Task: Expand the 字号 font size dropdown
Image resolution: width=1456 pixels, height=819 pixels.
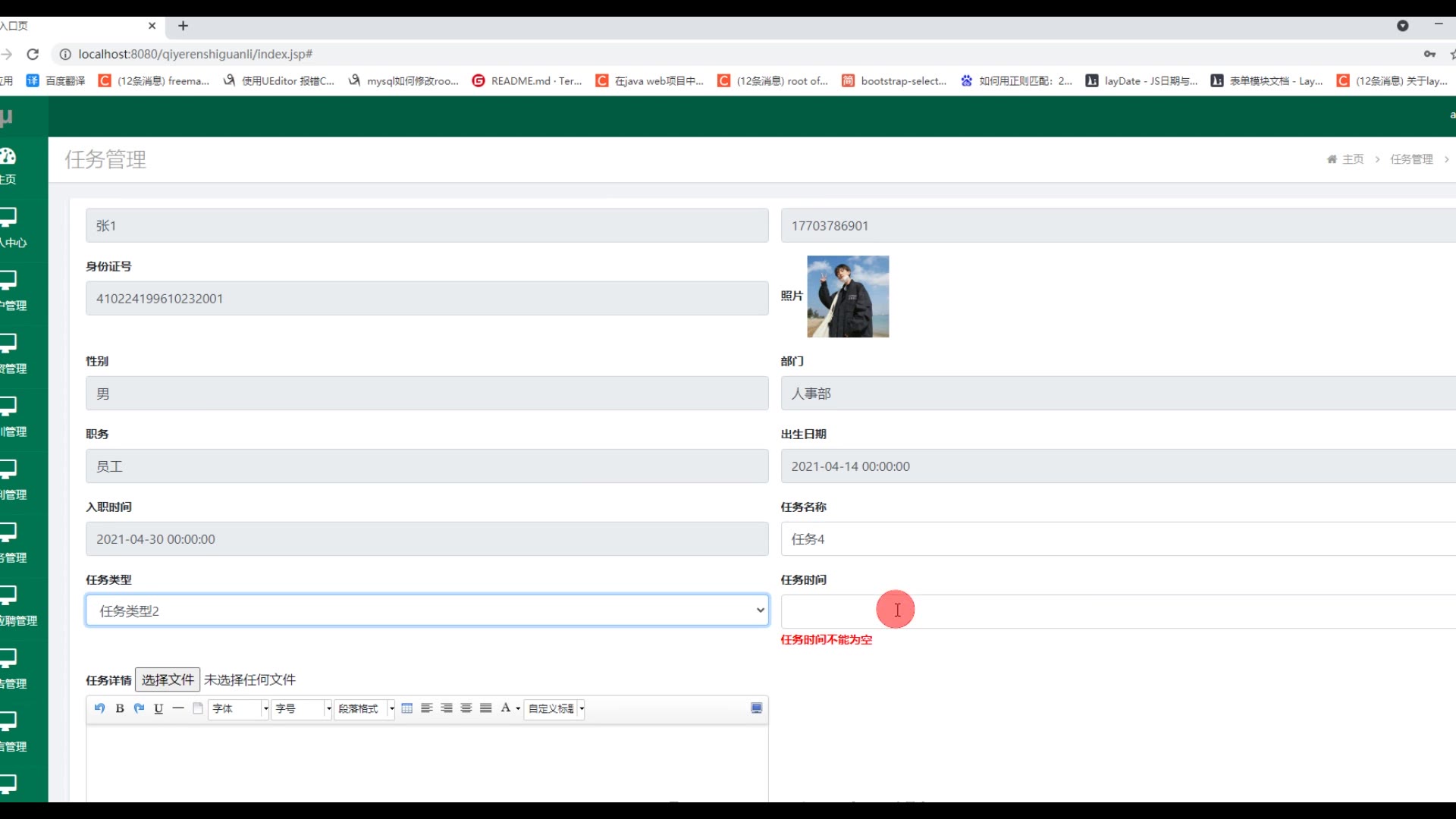Action: point(328,708)
